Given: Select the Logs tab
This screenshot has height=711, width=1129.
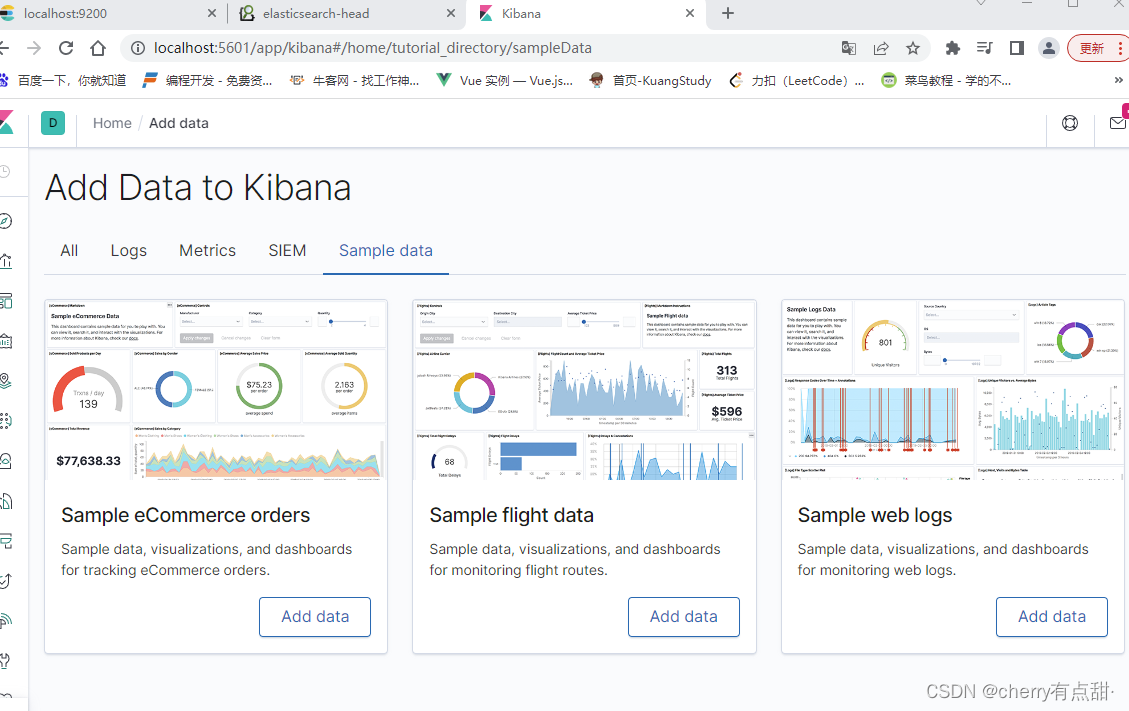Looking at the screenshot, I should click(129, 251).
